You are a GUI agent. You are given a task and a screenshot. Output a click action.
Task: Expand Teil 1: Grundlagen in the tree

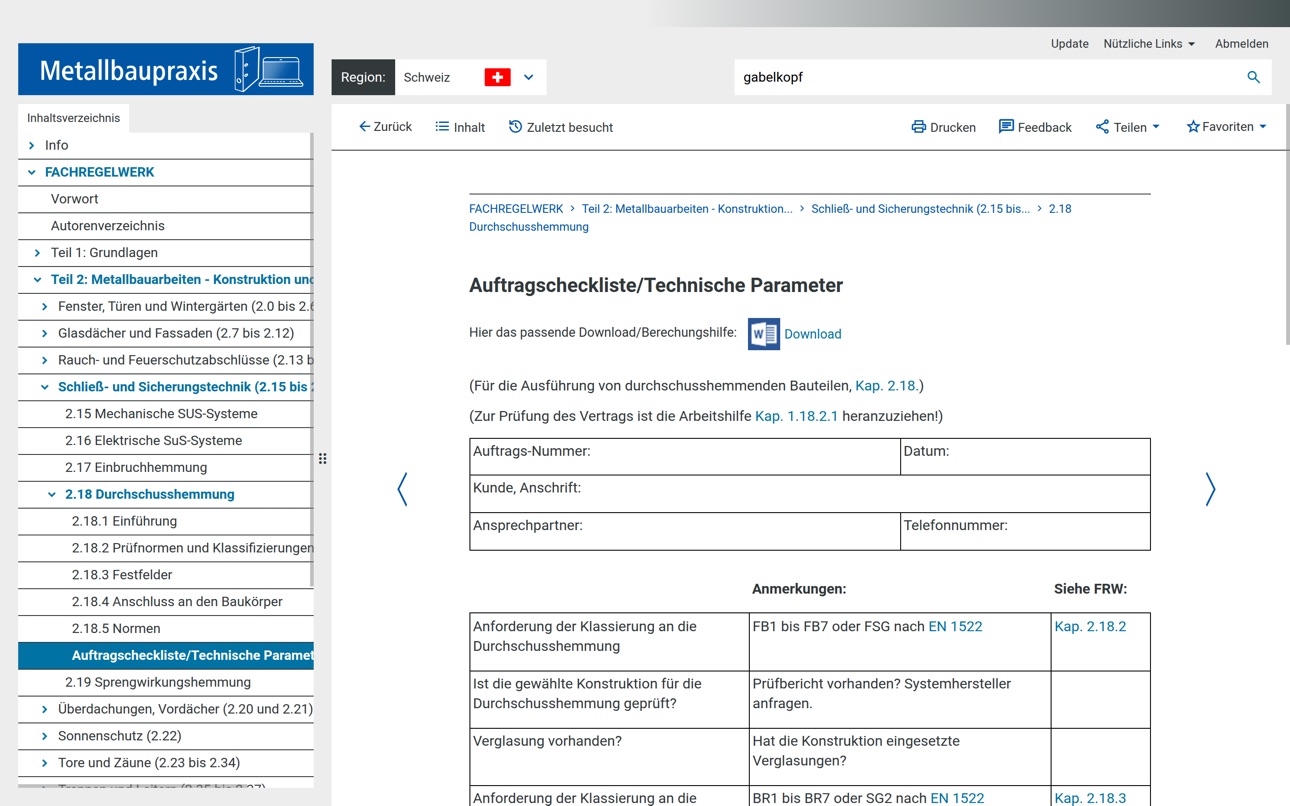point(38,253)
